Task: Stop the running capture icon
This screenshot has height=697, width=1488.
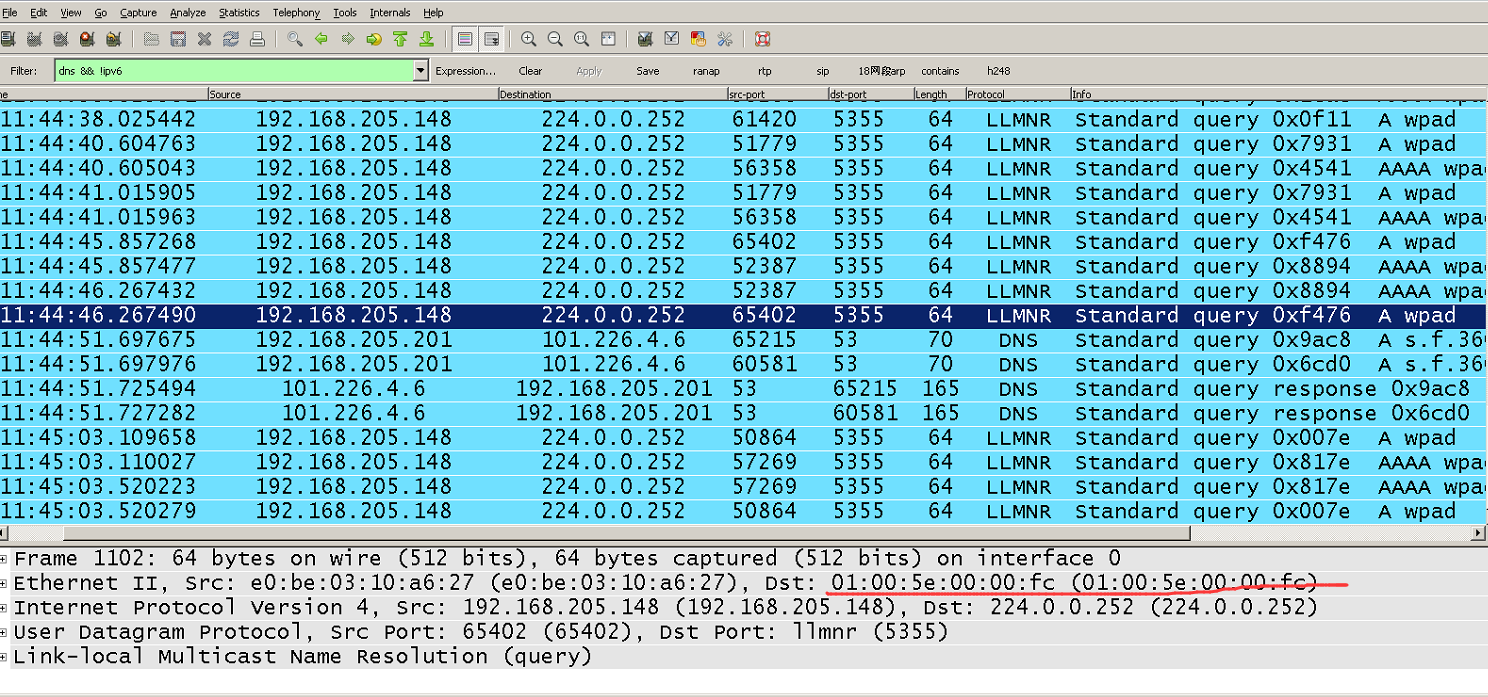Action: (x=86, y=39)
